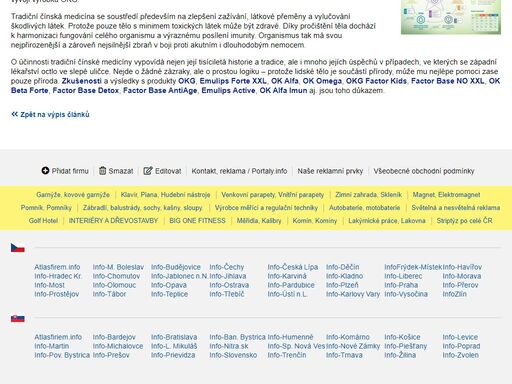Open Info-Česká Lípa portal link
Image resolution: width=512 pixels, height=384 pixels.
point(293,267)
